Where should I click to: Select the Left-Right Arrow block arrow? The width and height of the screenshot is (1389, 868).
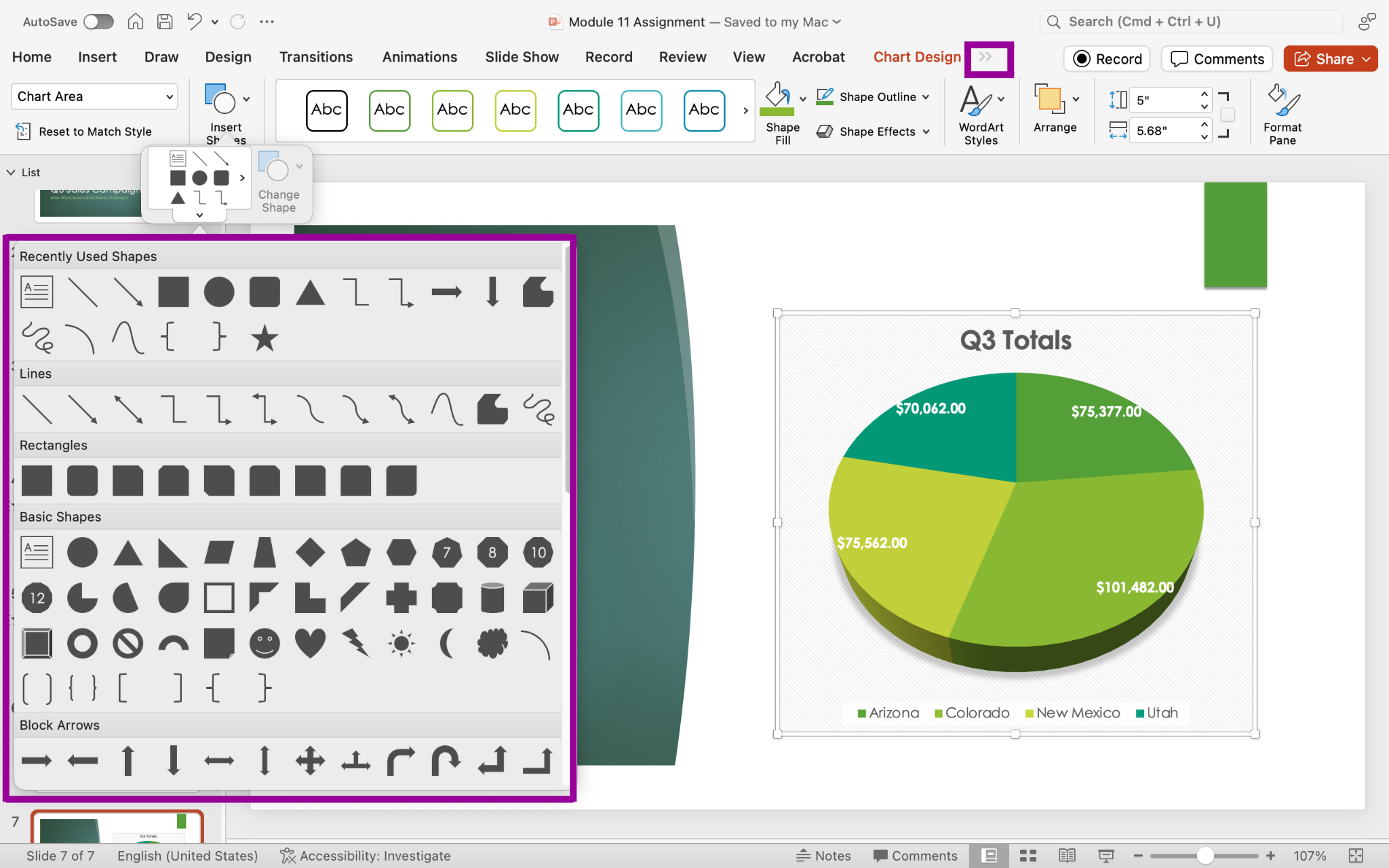(x=219, y=761)
